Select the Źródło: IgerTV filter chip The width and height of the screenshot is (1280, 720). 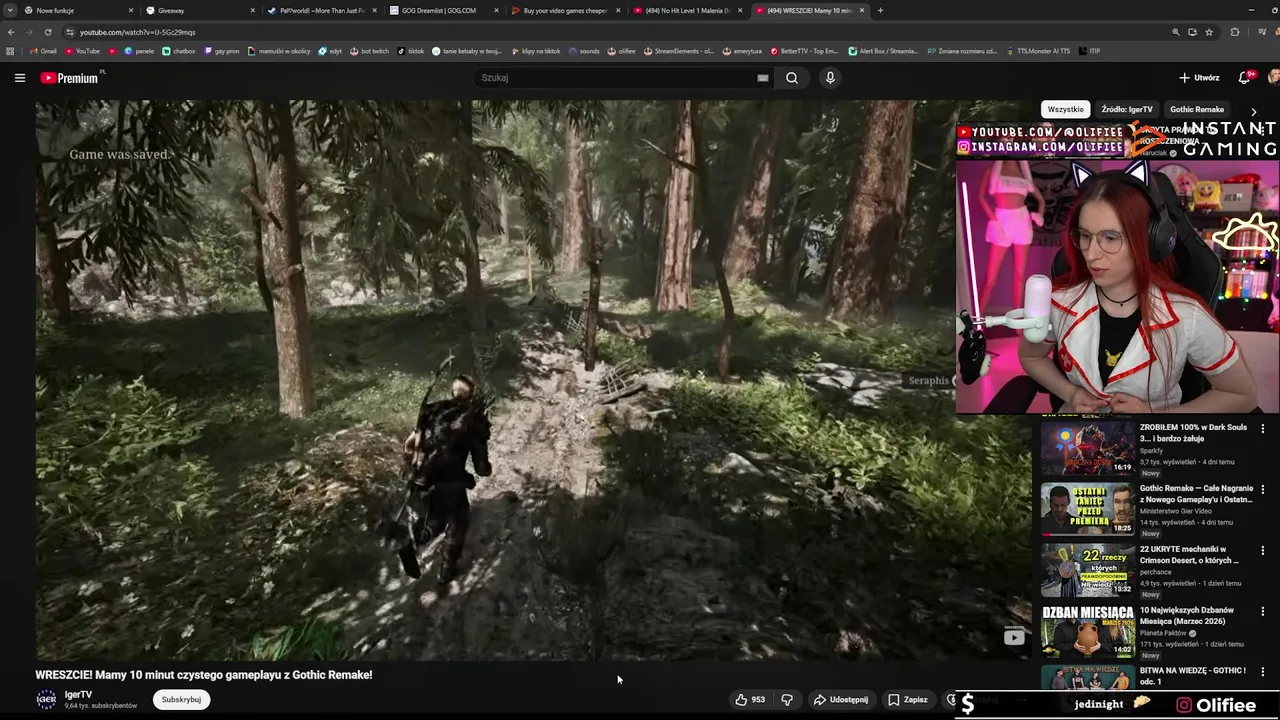[1127, 109]
